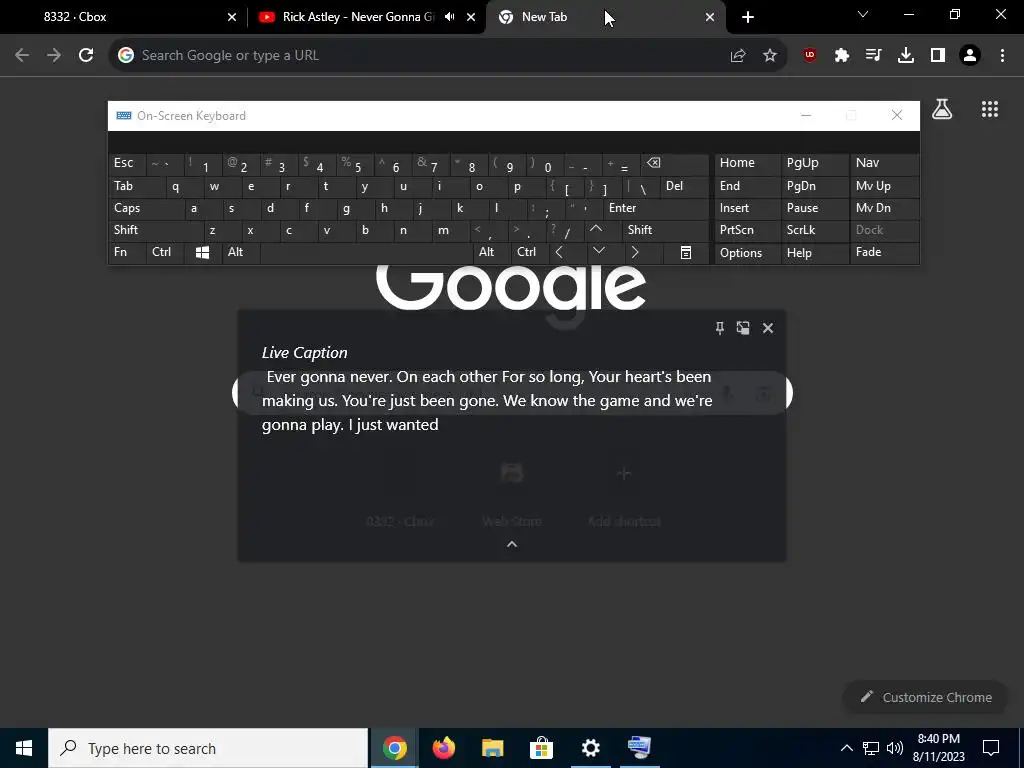Image resolution: width=1024 pixels, height=768 pixels.
Task: Click the Mv Up key on On-Screen Keyboard
Action: (884, 186)
